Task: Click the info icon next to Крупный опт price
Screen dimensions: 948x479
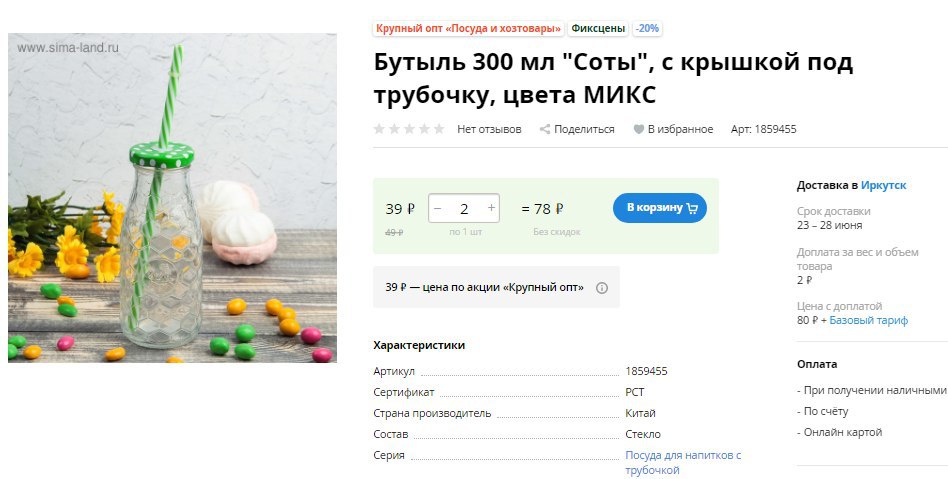Action: click(602, 288)
